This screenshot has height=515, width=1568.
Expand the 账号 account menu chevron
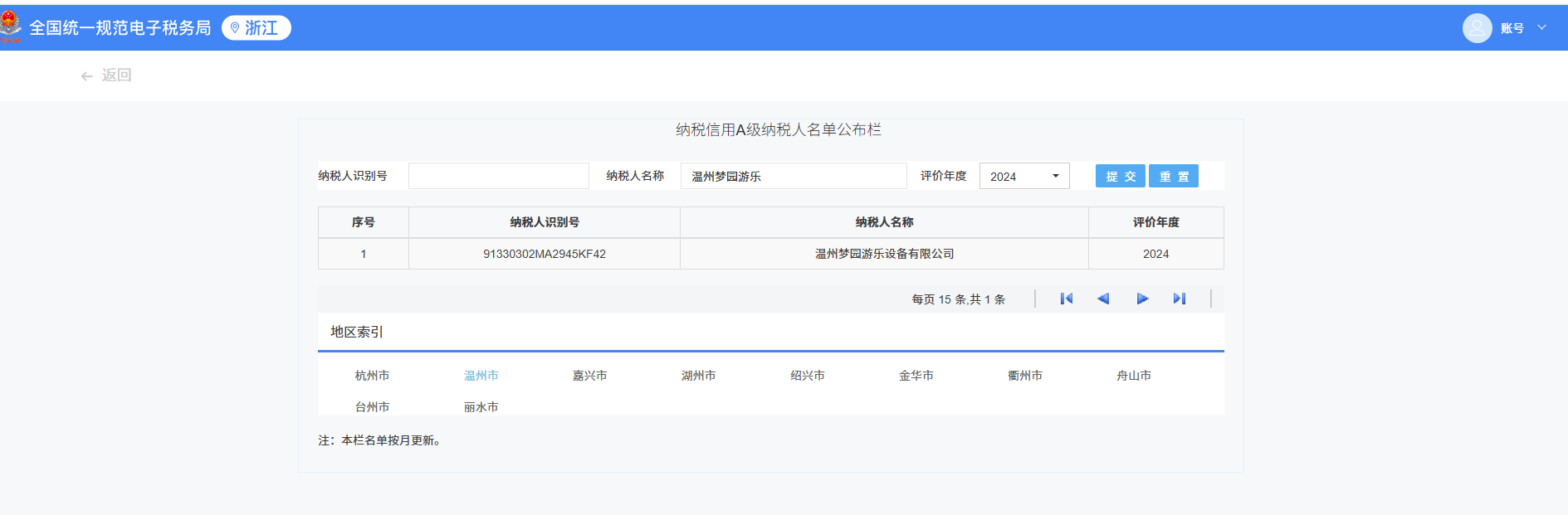[1541, 28]
